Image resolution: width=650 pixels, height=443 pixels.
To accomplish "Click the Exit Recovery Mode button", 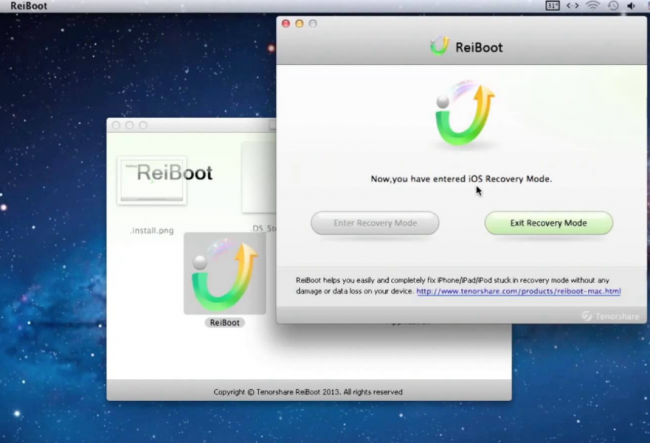I will (548, 223).
